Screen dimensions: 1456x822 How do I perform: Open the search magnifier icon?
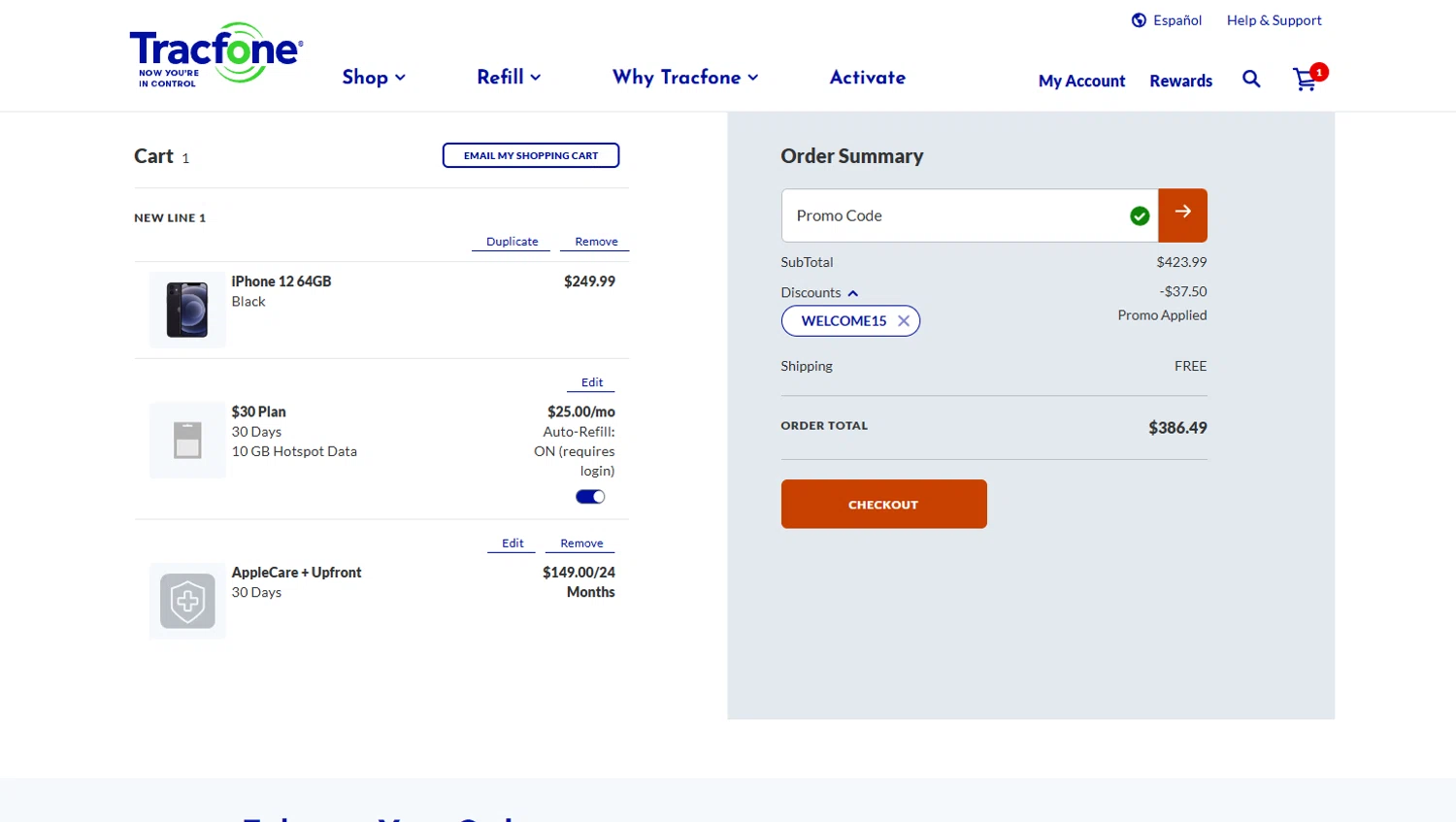coord(1251,80)
